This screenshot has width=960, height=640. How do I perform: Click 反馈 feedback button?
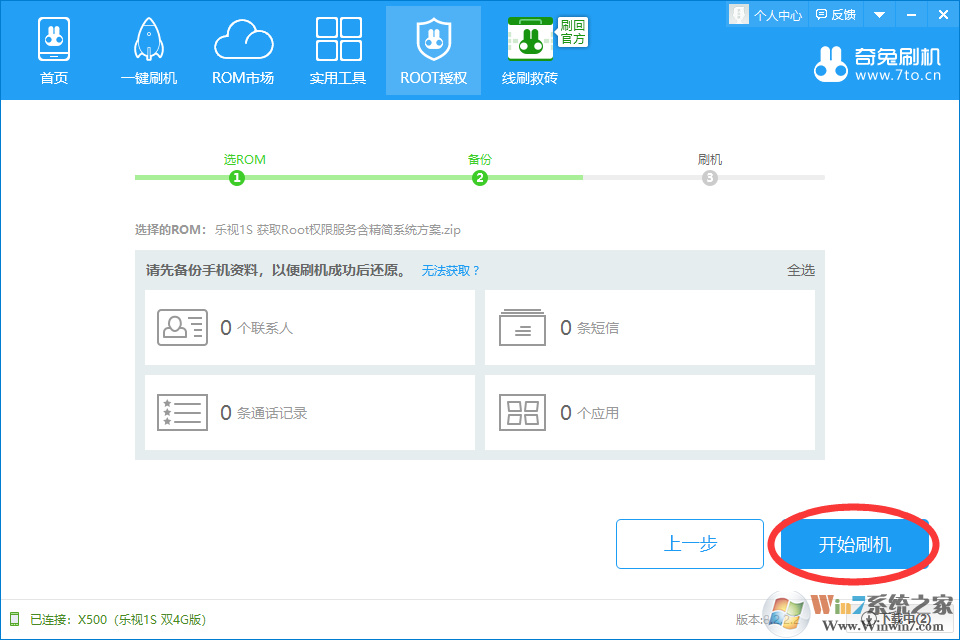coord(836,15)
